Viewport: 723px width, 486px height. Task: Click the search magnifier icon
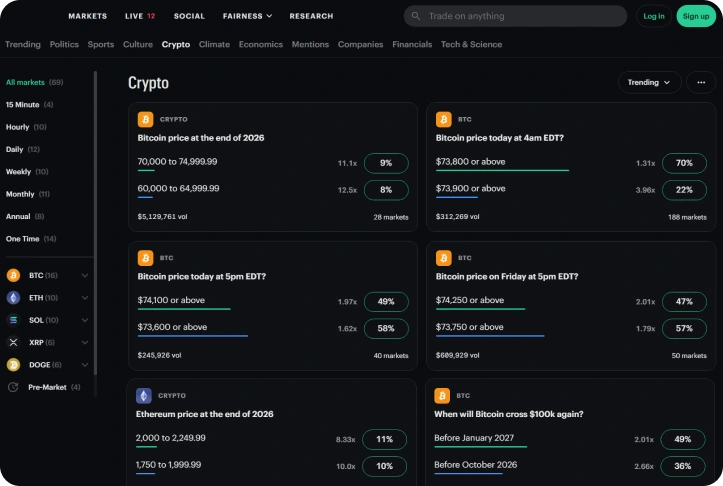coord(415,16)
